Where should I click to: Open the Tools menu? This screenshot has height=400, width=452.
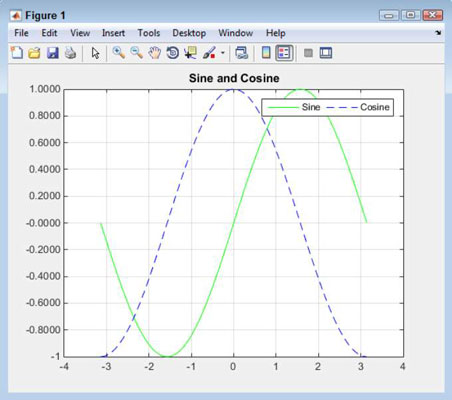coord(149,33)
